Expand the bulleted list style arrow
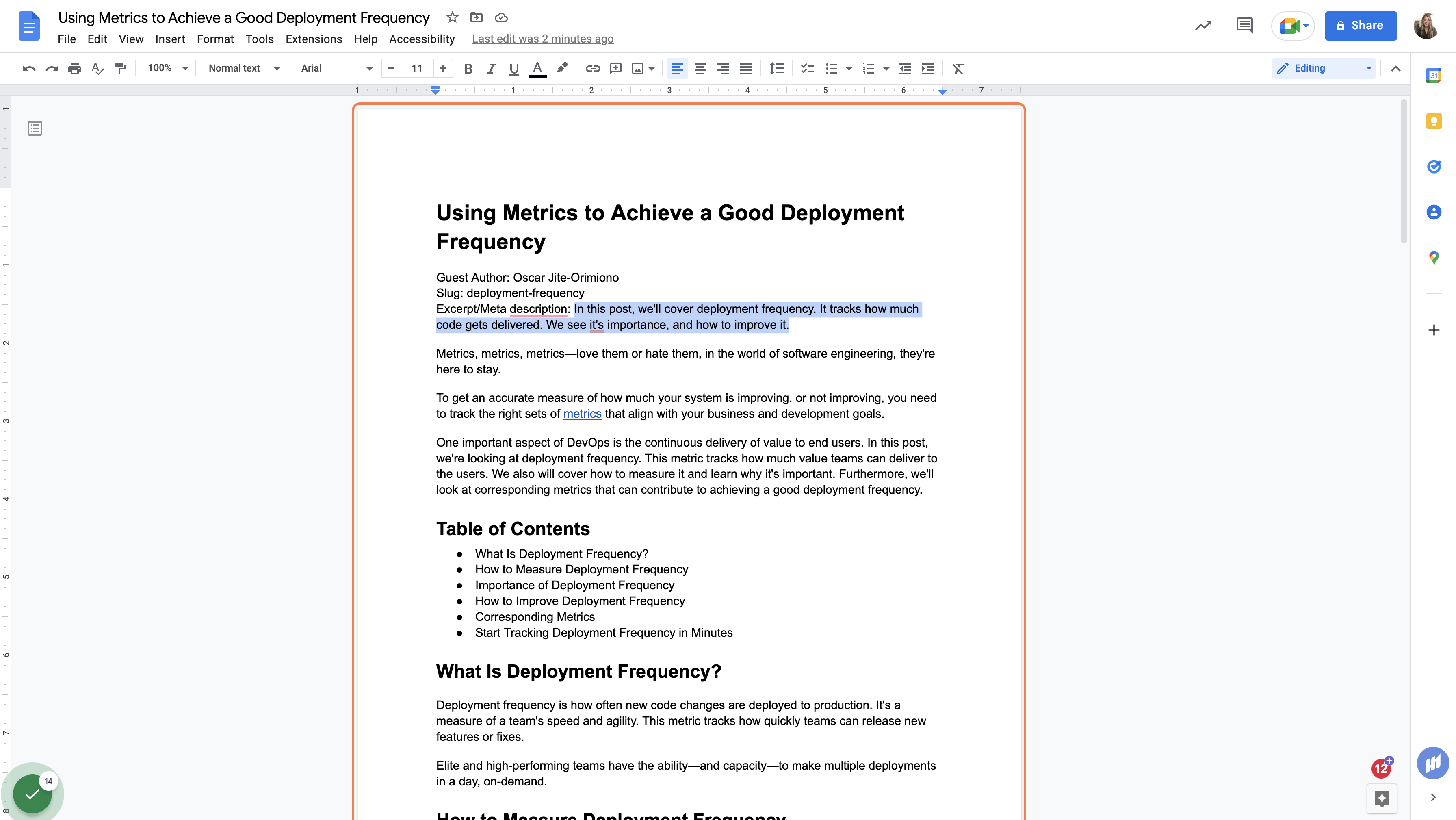 tap(848, 69)
